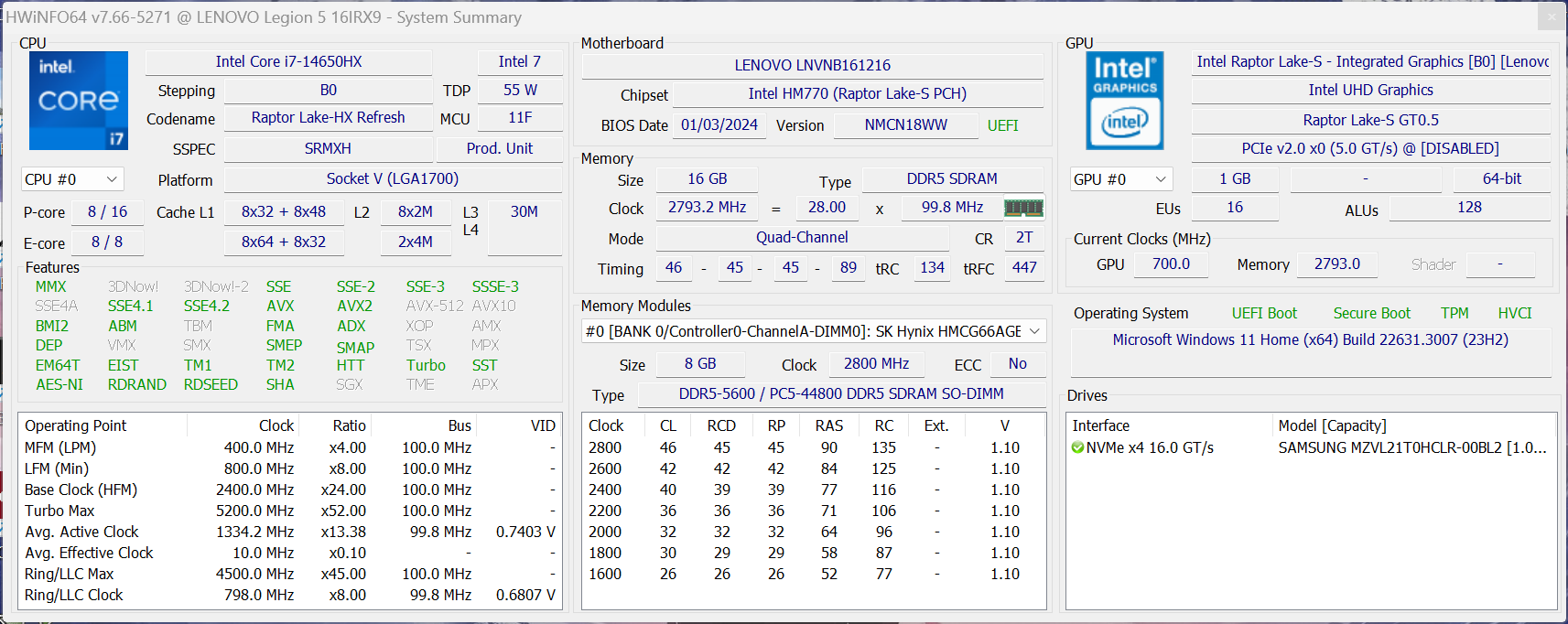Screen dimensions: 1568x624
Task: Click the Turbo Max operating point row
Action: pyautogui.click(x=290, y=511)
